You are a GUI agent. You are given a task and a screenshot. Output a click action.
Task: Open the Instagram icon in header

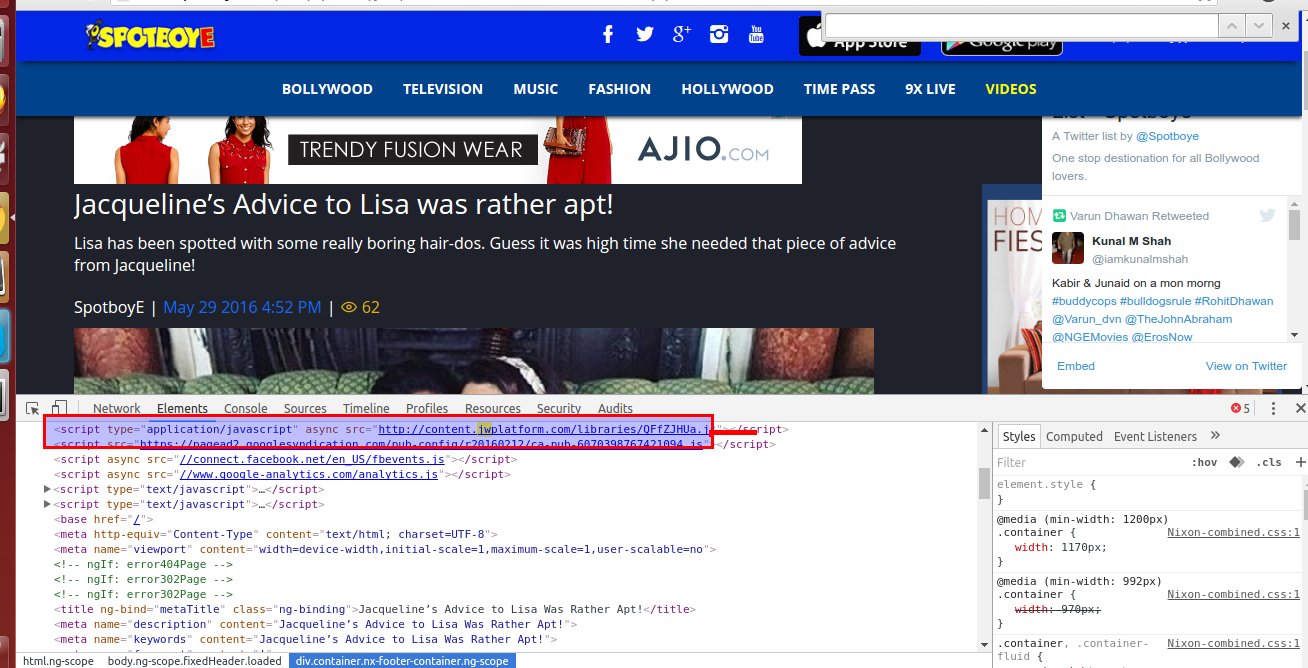[719, 35]
